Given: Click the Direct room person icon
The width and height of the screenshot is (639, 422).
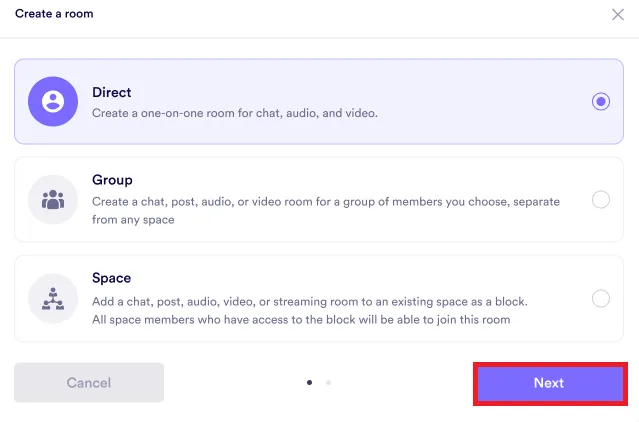Looking at the screenshot, I should [x=53, y=101].
